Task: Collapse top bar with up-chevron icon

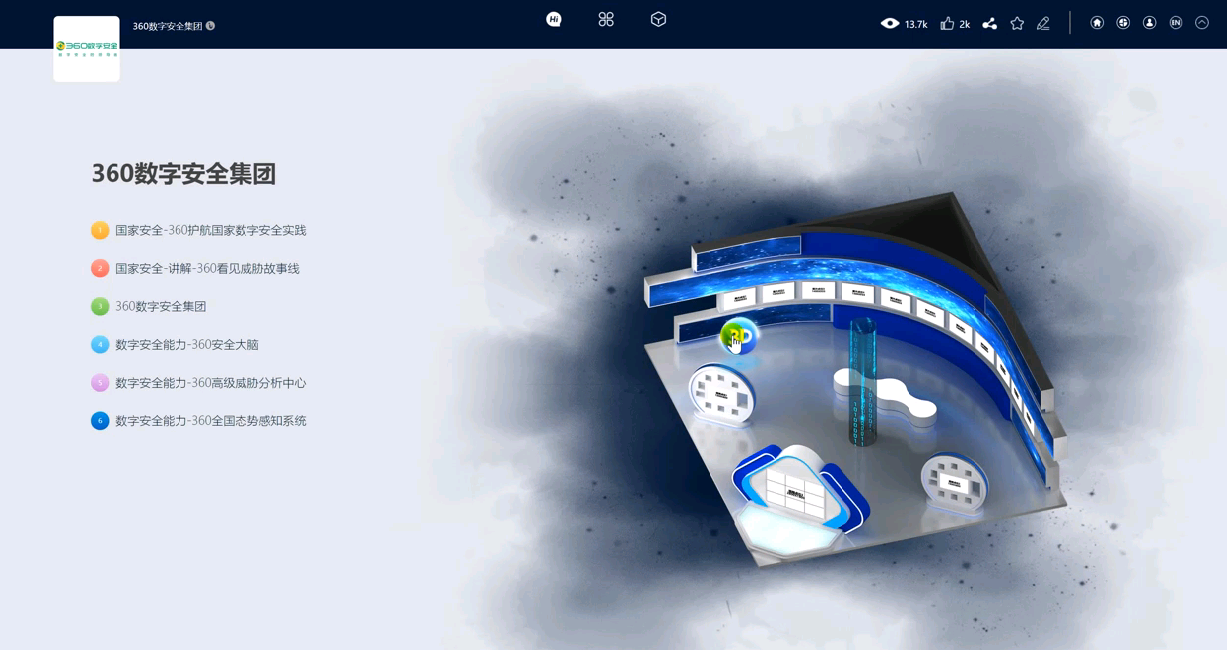Action: click(1202, 23)
